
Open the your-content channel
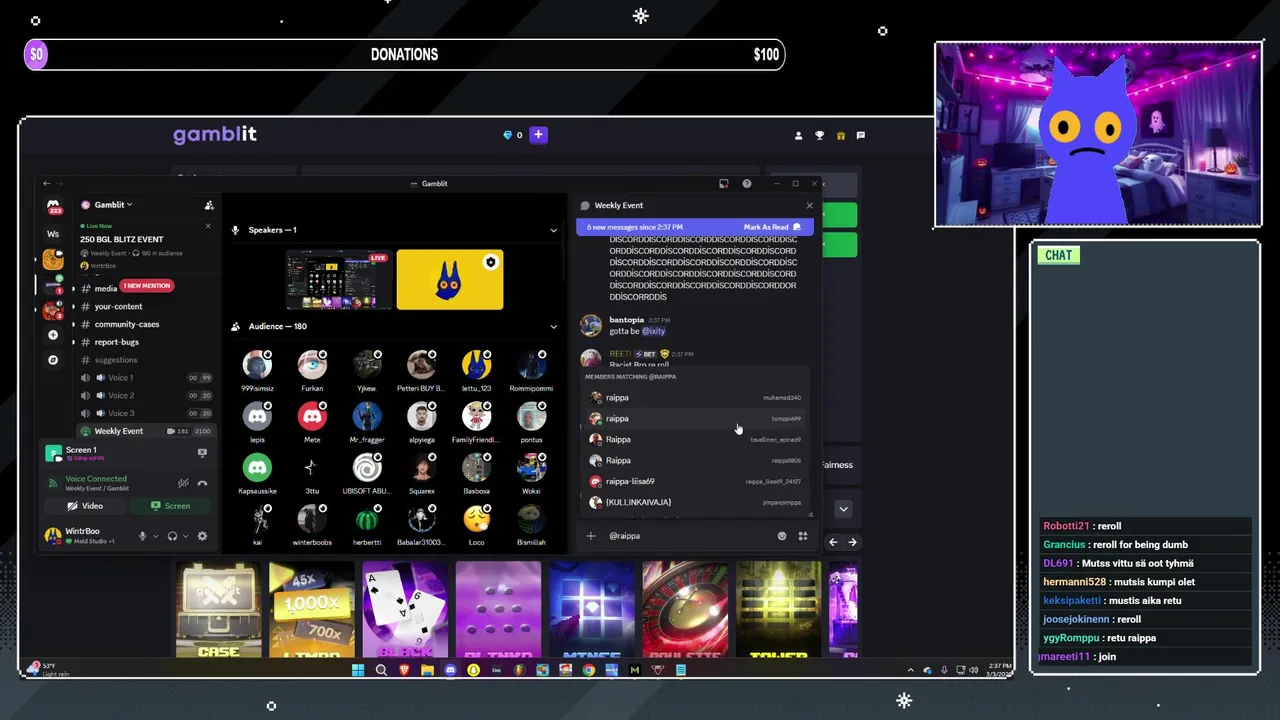(118, 306)
